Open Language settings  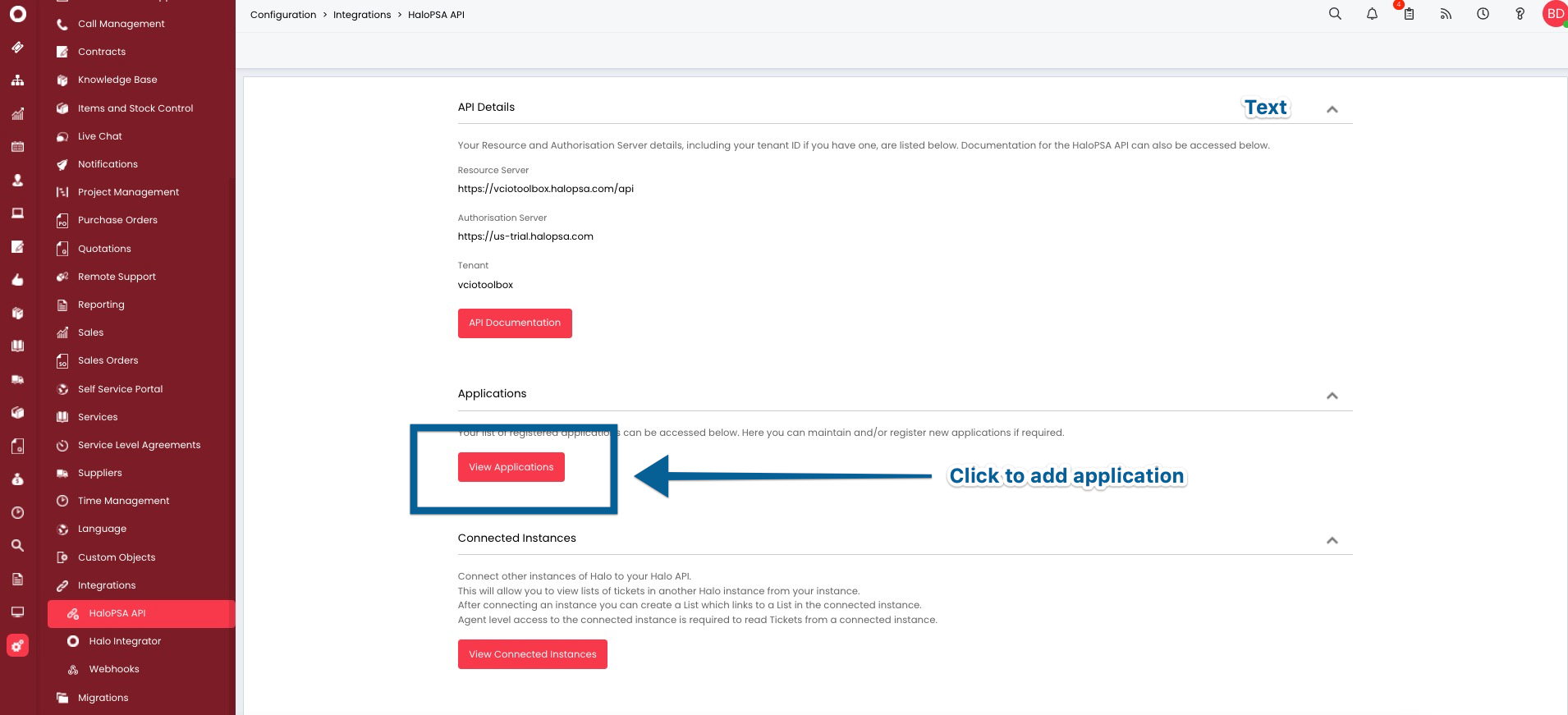point(102,529)
